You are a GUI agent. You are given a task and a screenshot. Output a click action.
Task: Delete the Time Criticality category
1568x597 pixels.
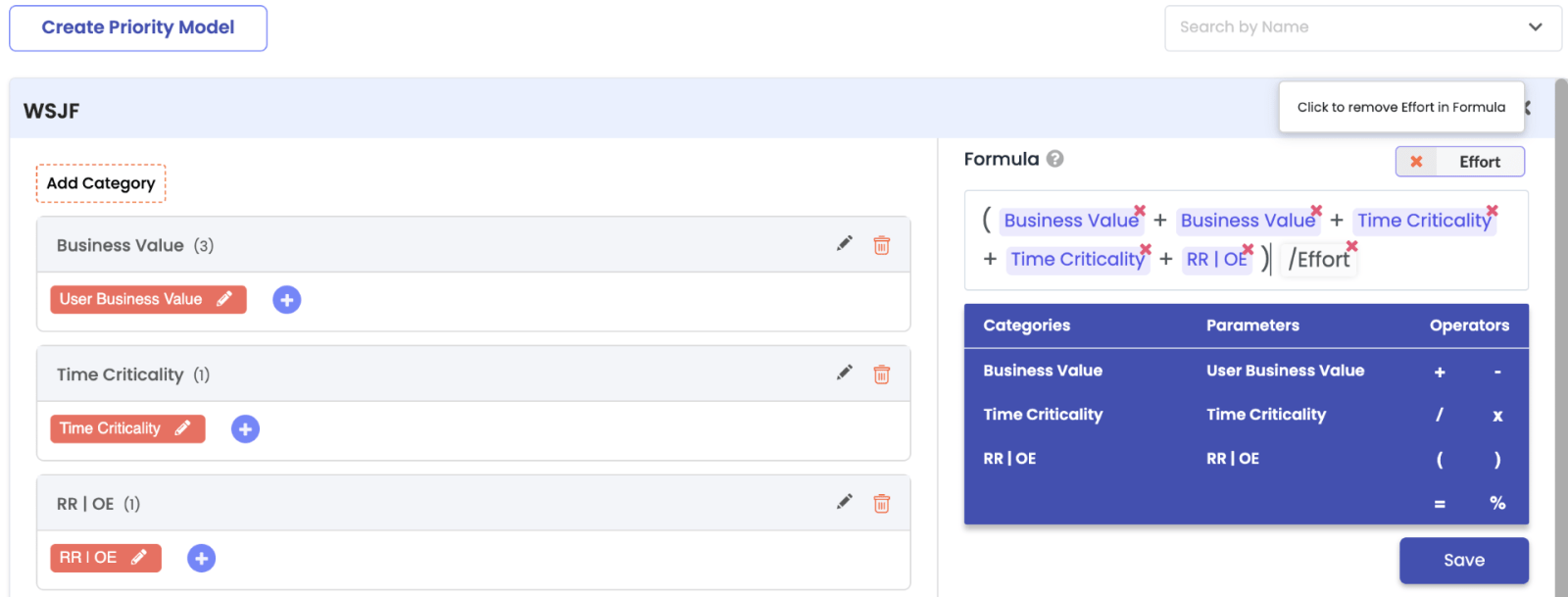point(881,374)
